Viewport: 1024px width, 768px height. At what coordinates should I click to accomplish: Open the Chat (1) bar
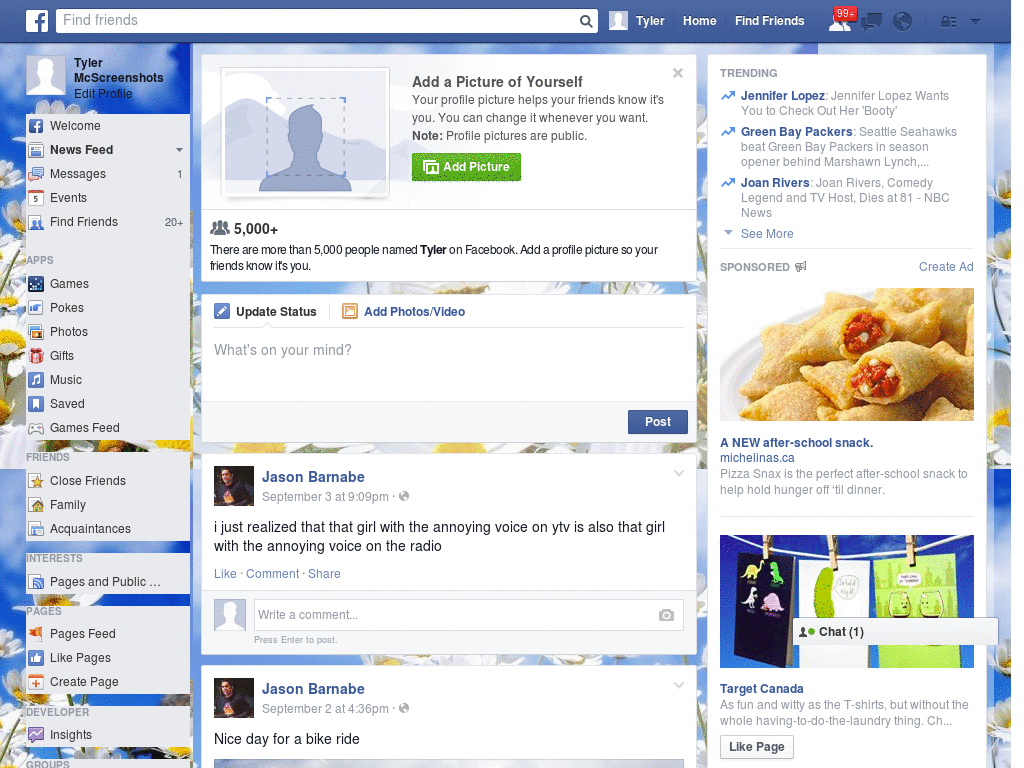894,632
